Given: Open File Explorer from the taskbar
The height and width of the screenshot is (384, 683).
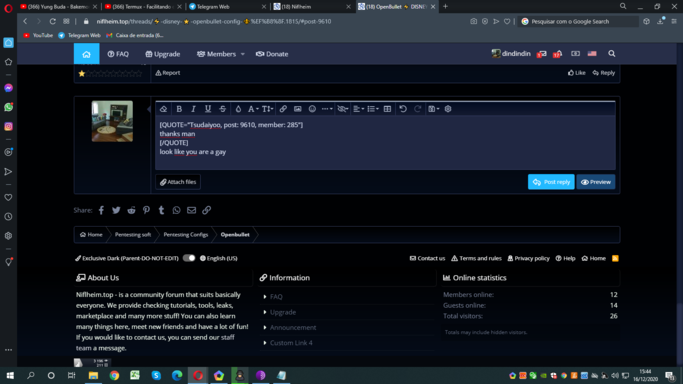Looking at the screenshot, I should pos(93,375).
